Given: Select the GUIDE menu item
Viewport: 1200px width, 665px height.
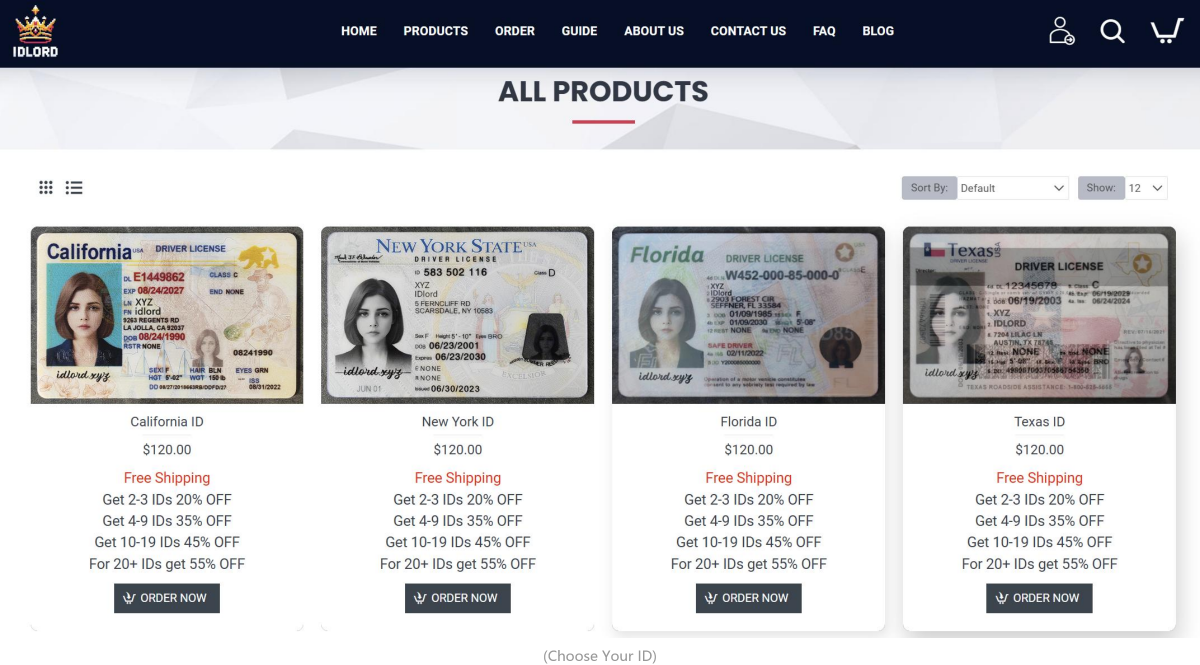Looking at the screenshot, I should (579, 31).
